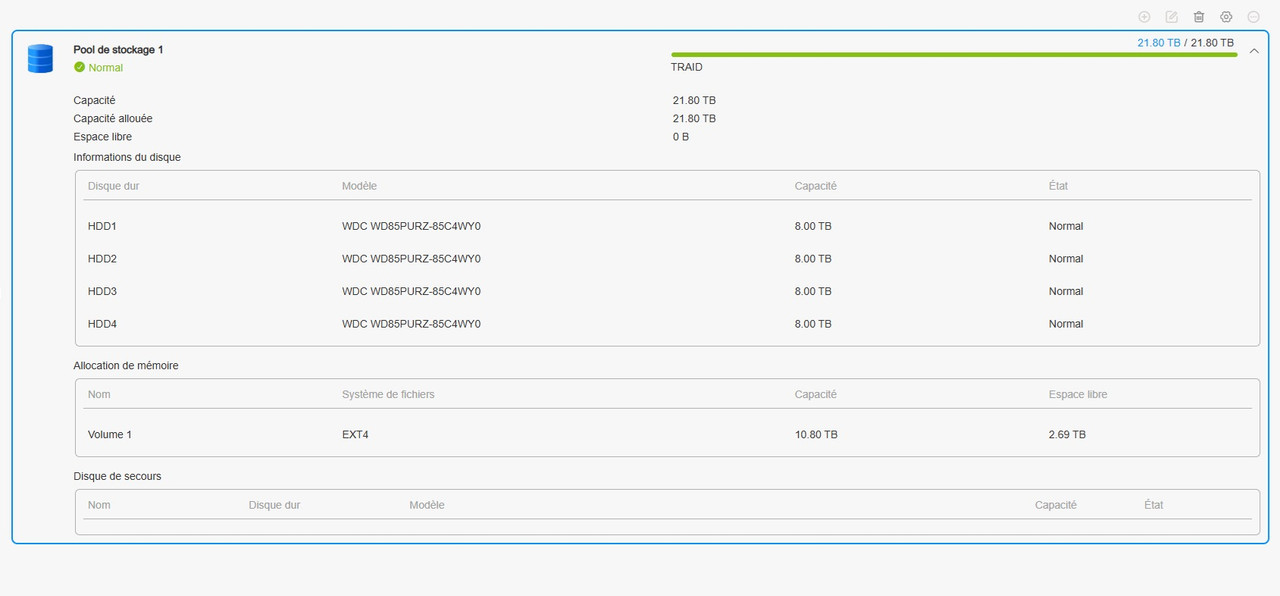
Task: Click the Disque de secours heading
Action: pyautogui.click(x=117, y=476)
